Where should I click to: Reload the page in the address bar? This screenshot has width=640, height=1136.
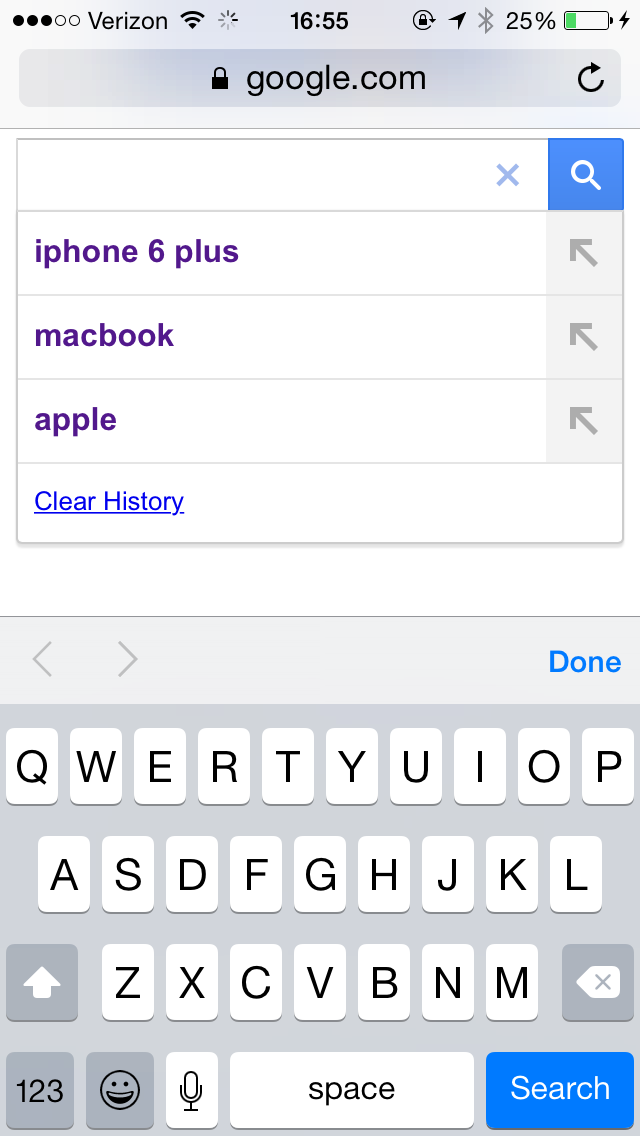[x=591, y=78]
